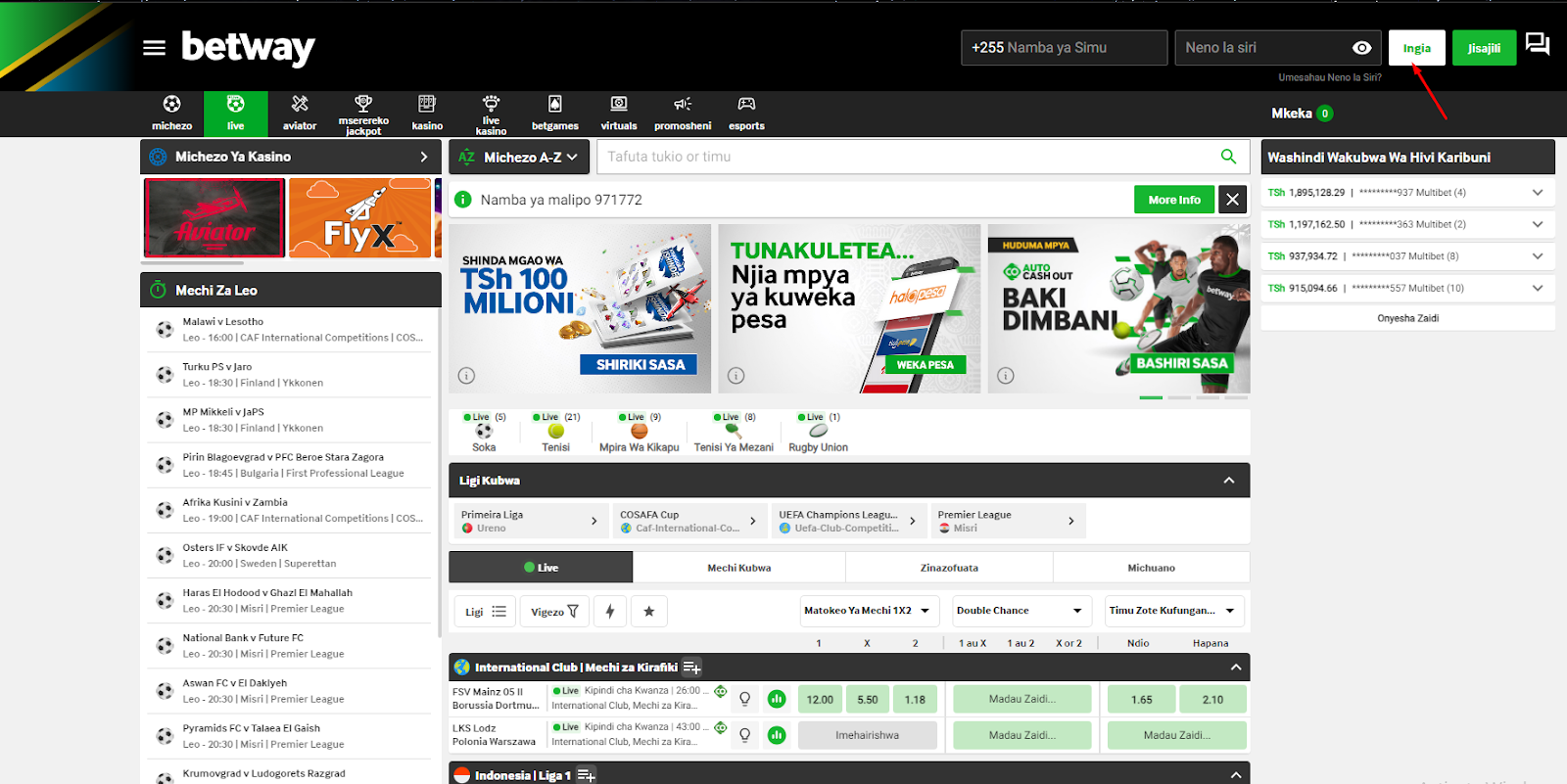Open UEFA Champions League shortcut
This screenshot has height=784, width=1567.
(x=847, y=521)
